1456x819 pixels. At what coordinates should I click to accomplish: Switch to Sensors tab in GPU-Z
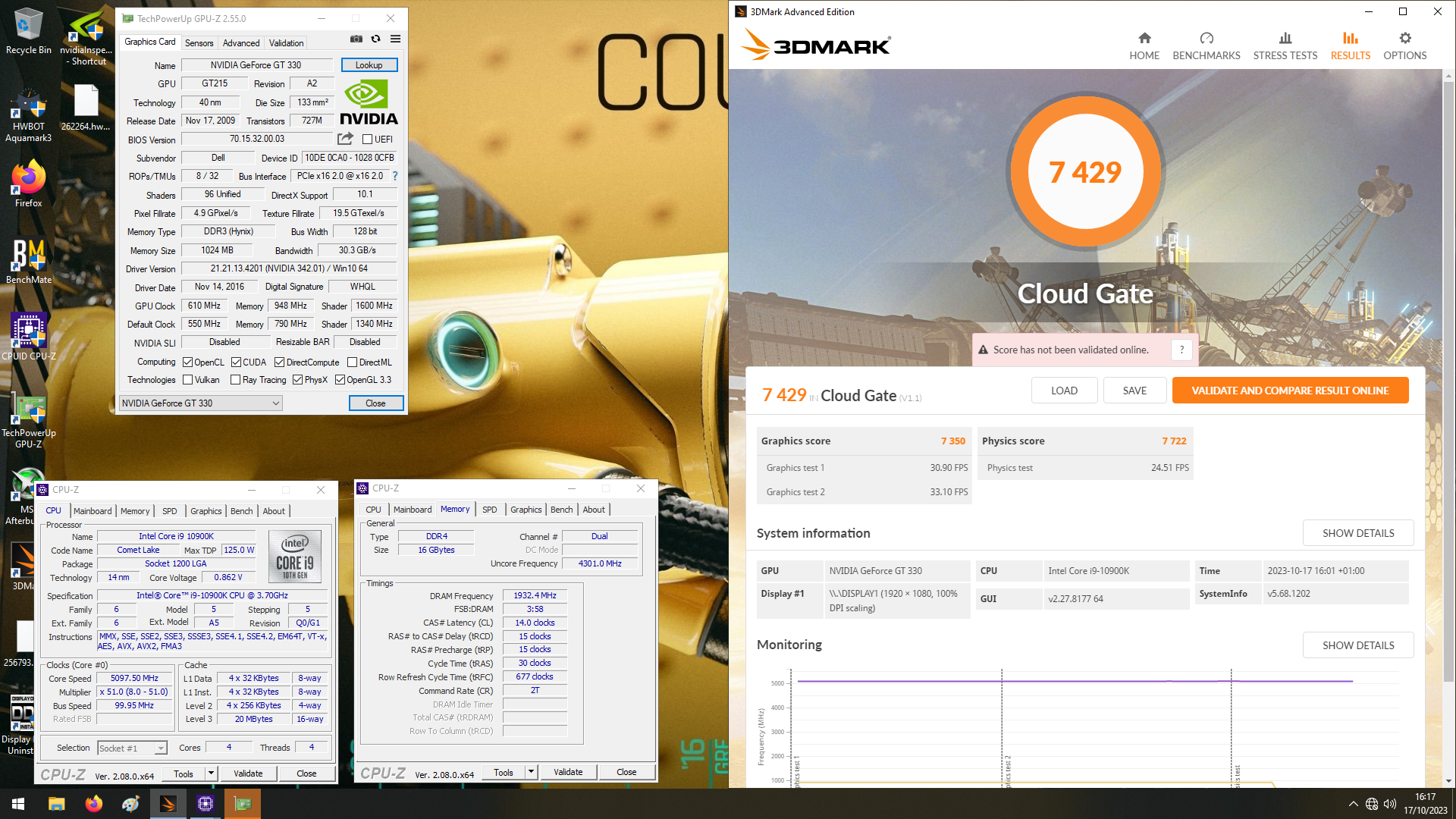199,43
